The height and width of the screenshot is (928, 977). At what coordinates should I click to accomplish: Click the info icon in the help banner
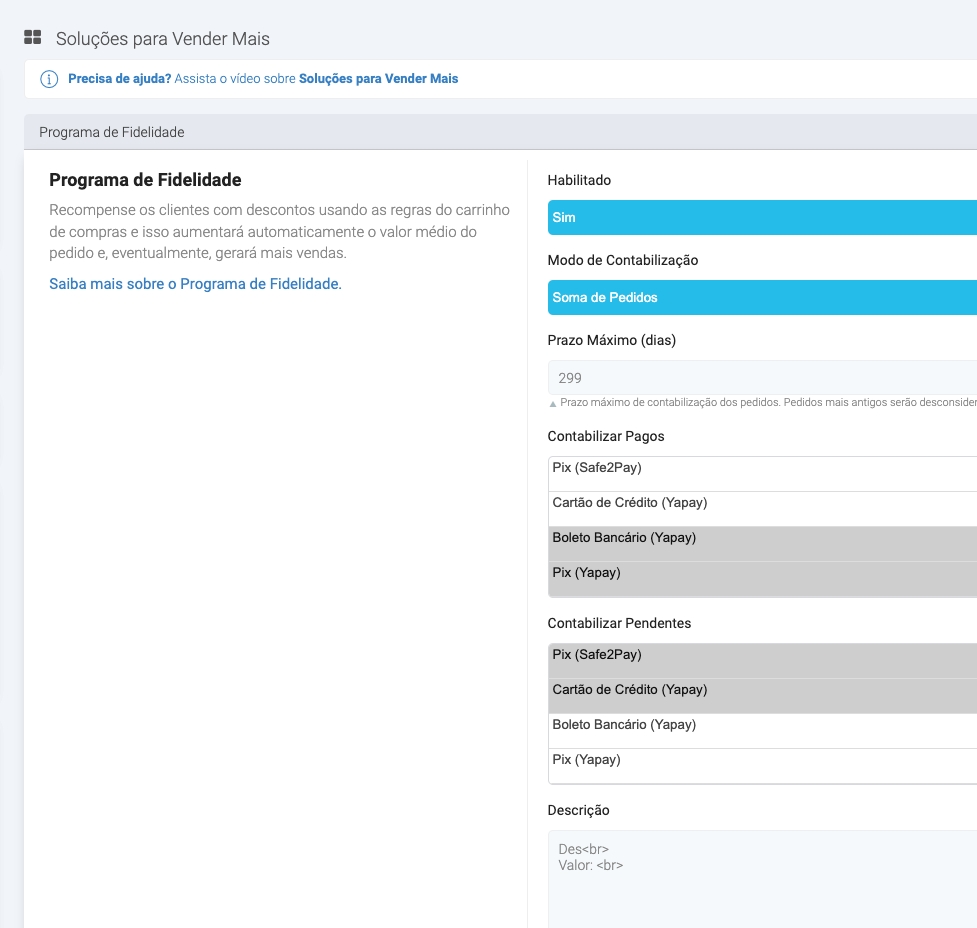[x=48, y=79]
